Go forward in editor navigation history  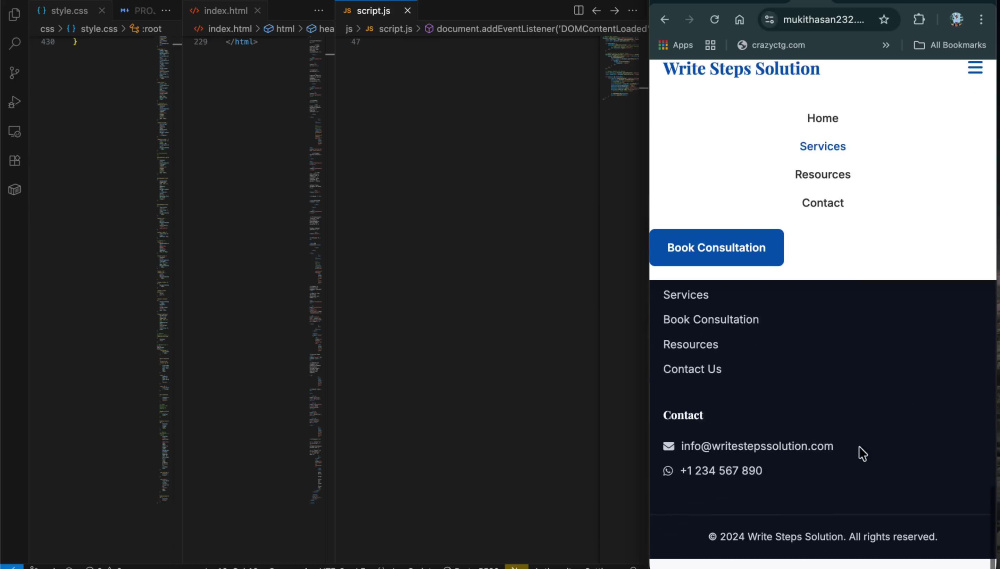614,10
